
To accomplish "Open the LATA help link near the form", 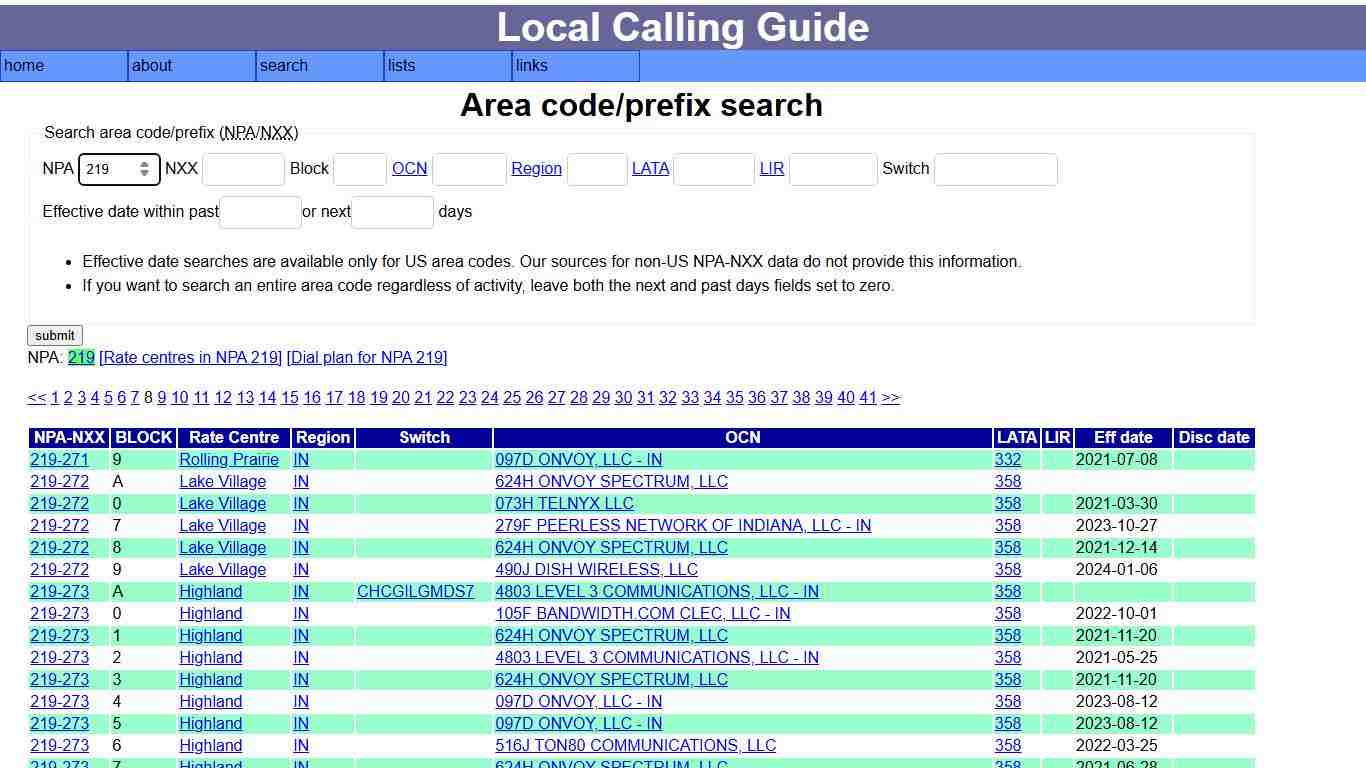I will click(651, 168).
